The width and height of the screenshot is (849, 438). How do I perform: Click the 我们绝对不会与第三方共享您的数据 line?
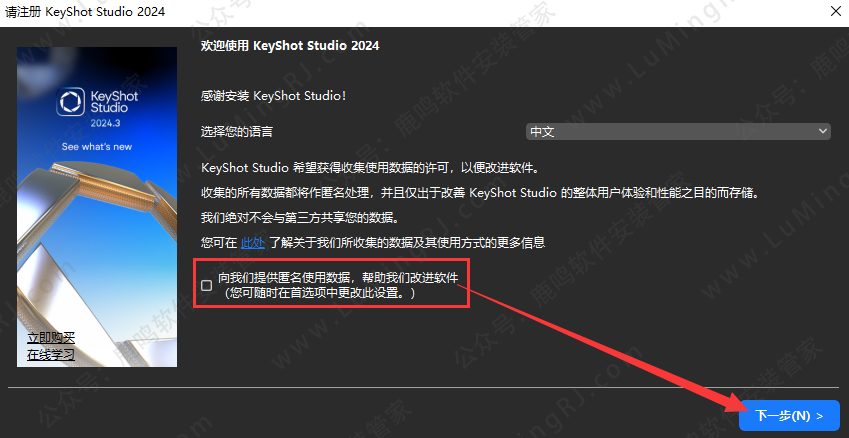pyautogui.click(x=299, y=218)
